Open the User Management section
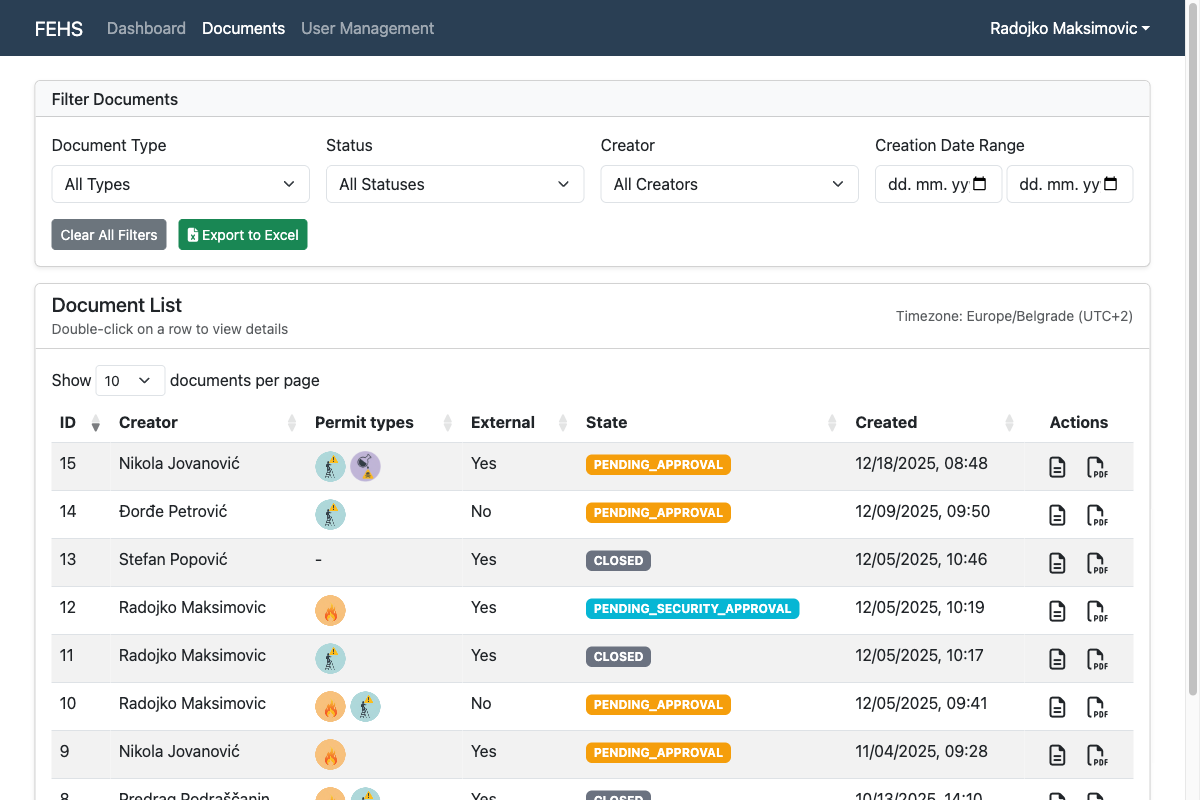 [367, 28]
